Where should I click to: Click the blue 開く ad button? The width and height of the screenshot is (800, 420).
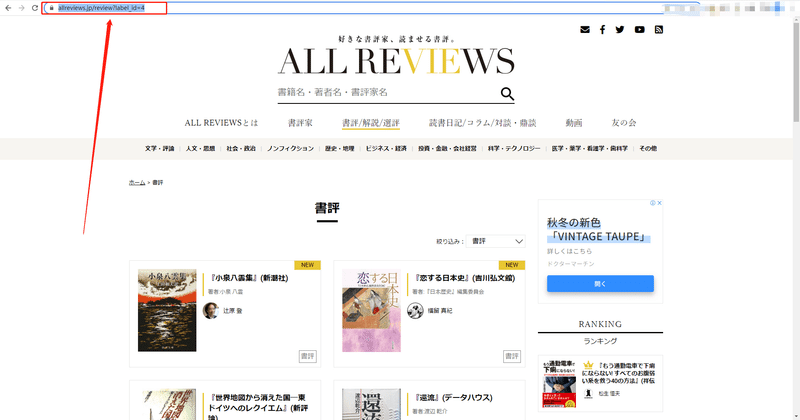pos(600,284)
